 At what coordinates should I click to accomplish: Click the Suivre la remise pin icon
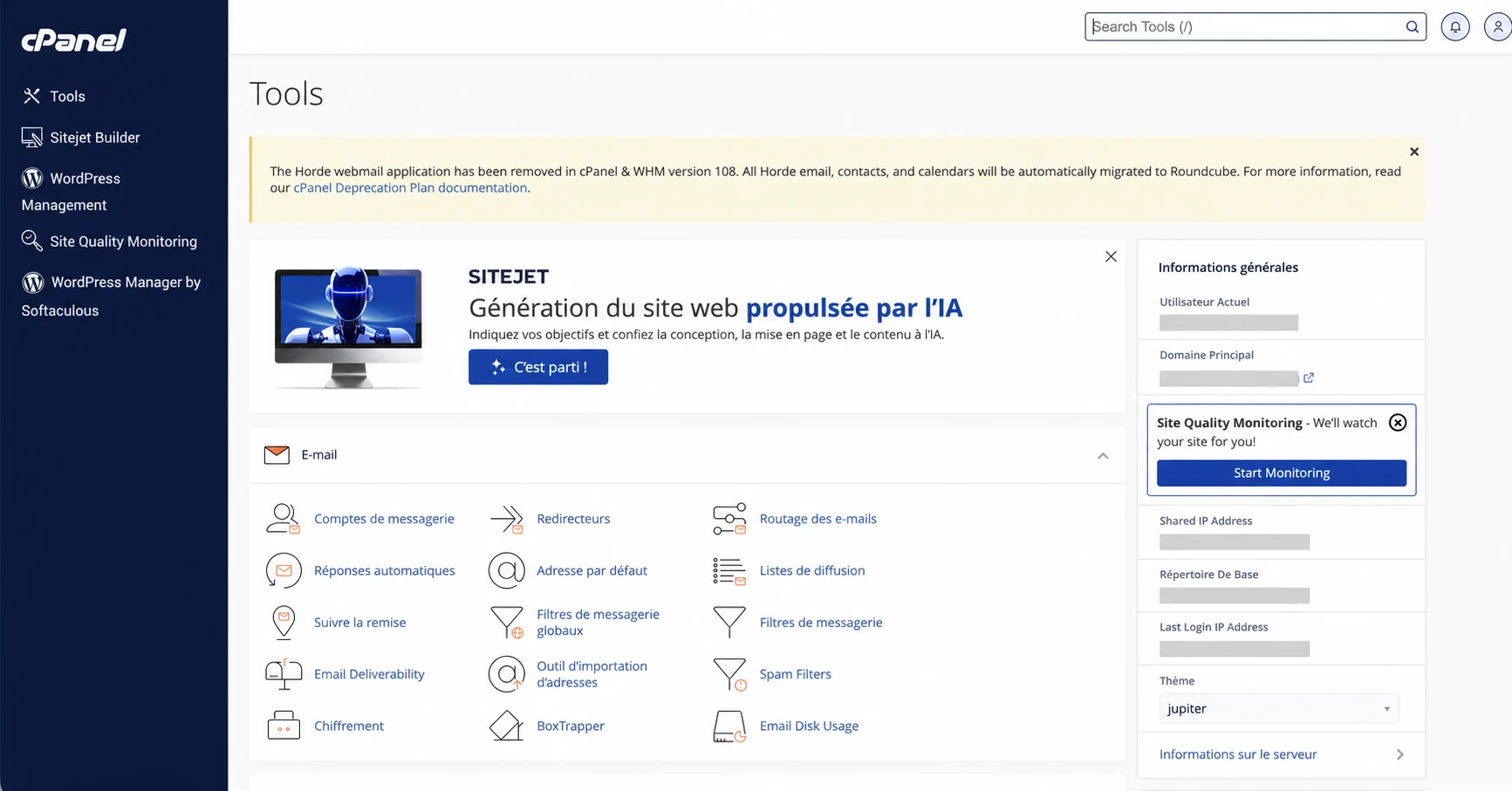coord(284,623)
